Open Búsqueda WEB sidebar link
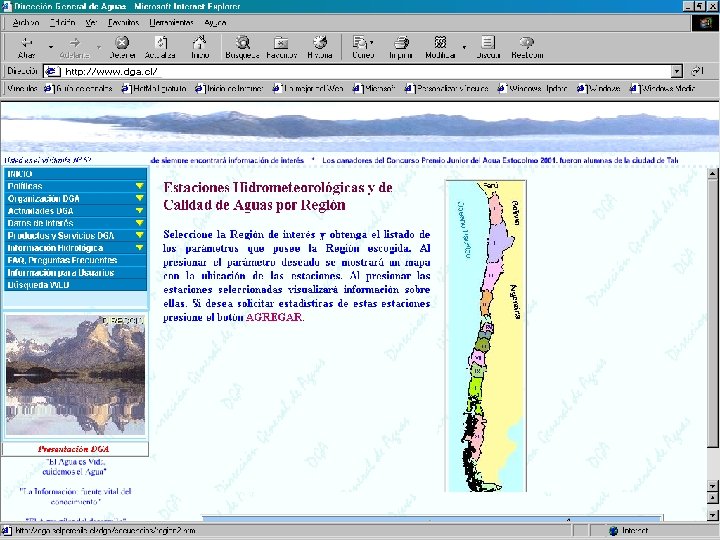 coord(38,285)
